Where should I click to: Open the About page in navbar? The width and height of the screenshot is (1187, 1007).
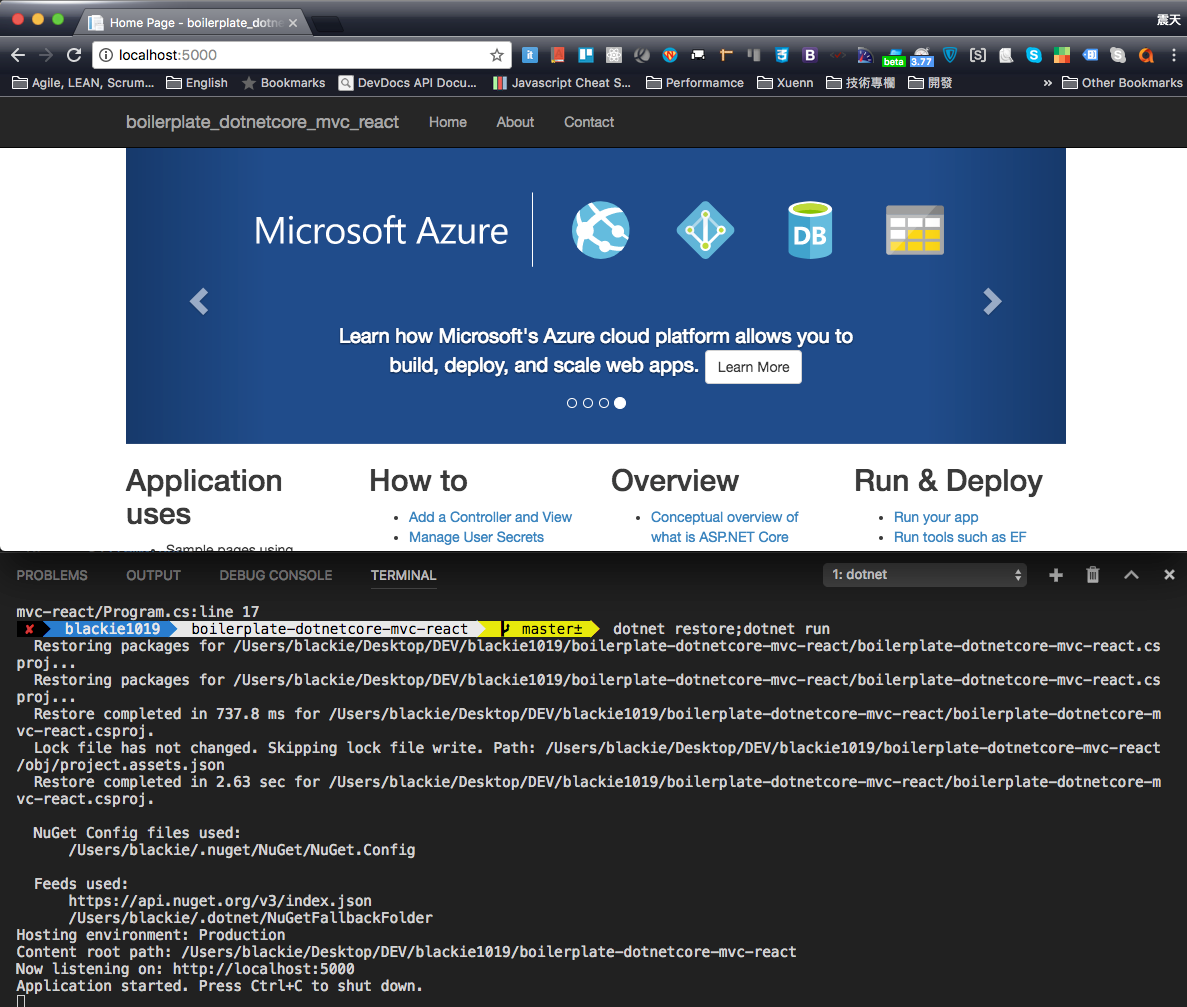click(515, 122)
